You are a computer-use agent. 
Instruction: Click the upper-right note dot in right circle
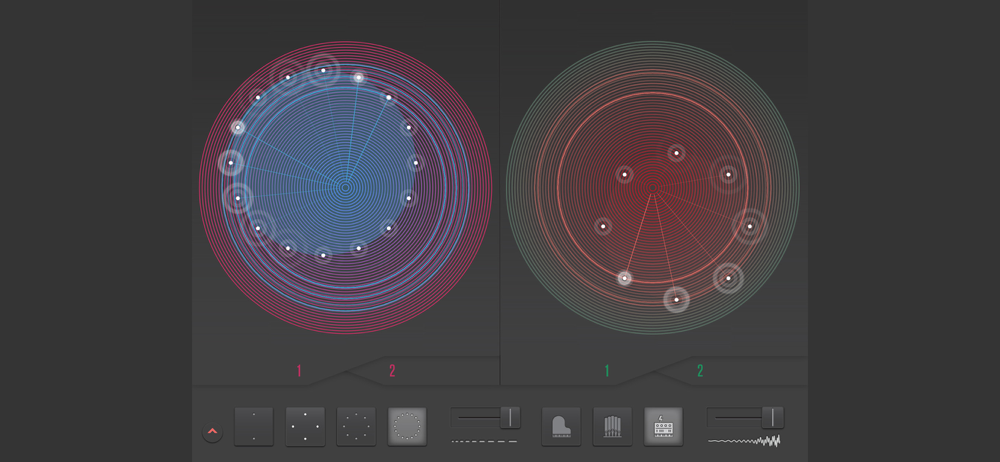tap(728, 174)
